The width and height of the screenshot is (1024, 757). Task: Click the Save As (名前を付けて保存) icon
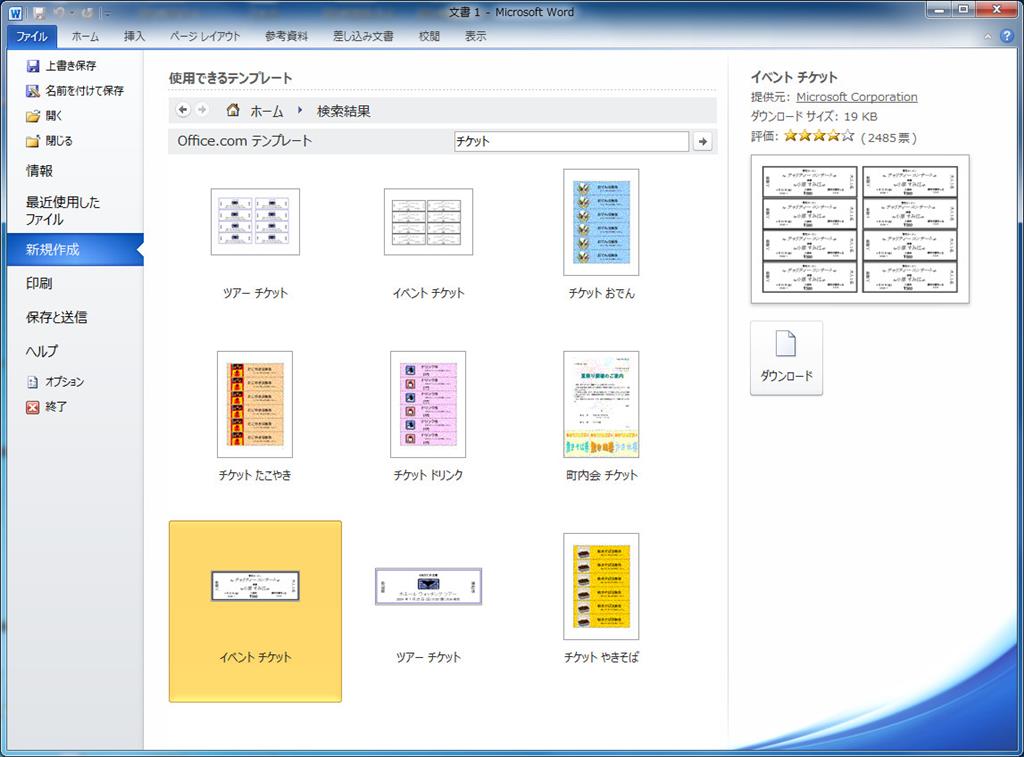point(33,91)
